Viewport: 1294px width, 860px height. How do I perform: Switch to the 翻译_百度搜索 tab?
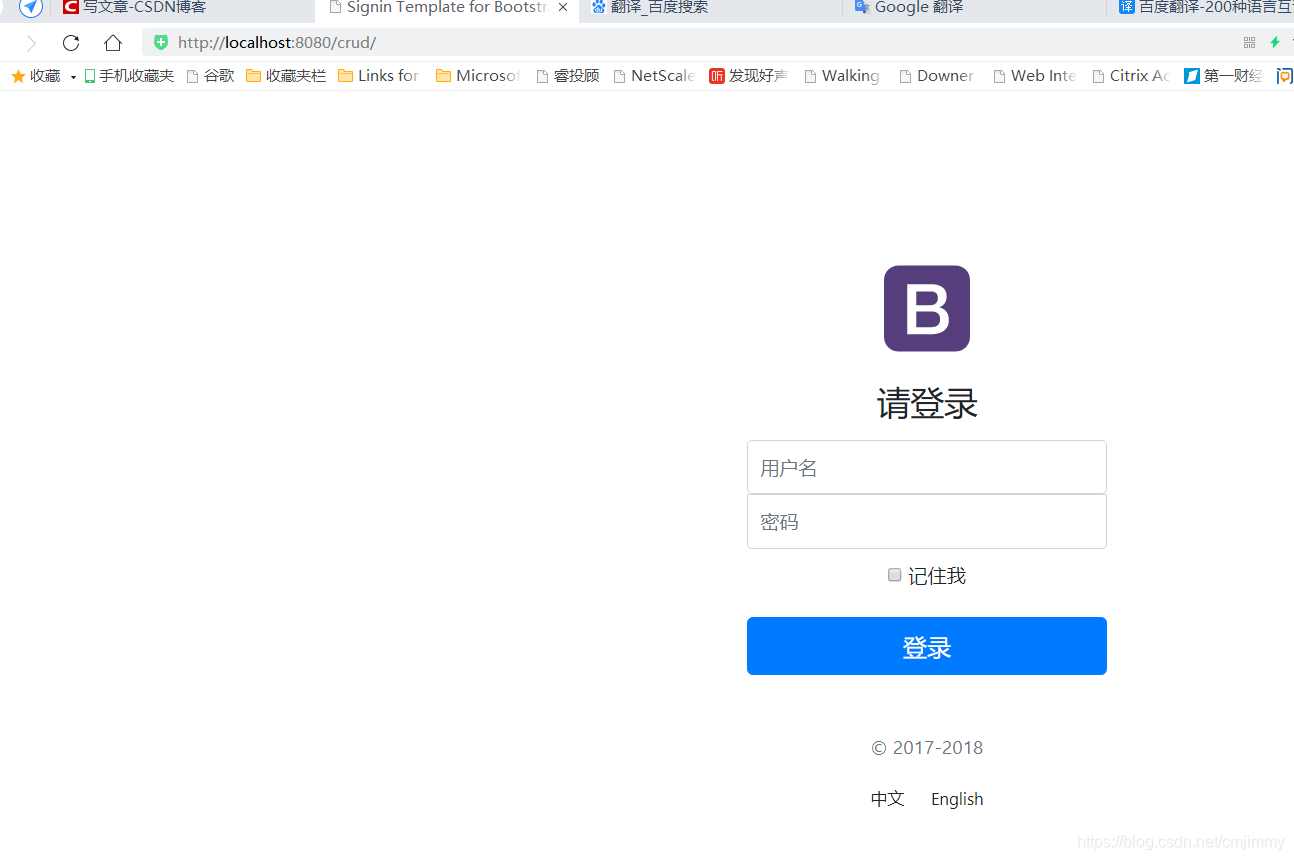[710, 9]
